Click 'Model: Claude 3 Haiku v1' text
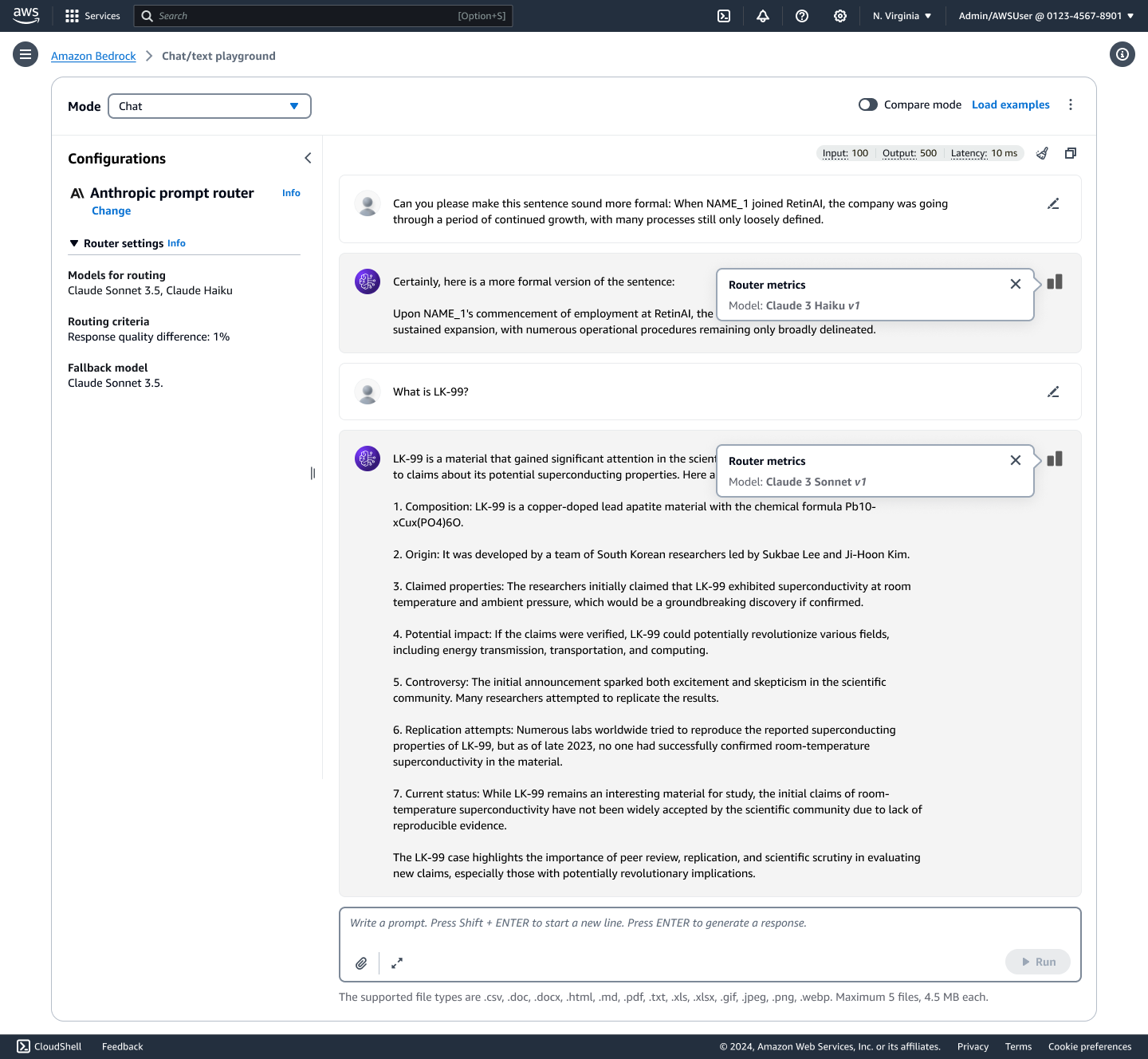This screenshot has width=1148, height=1059. pos(794,305)
